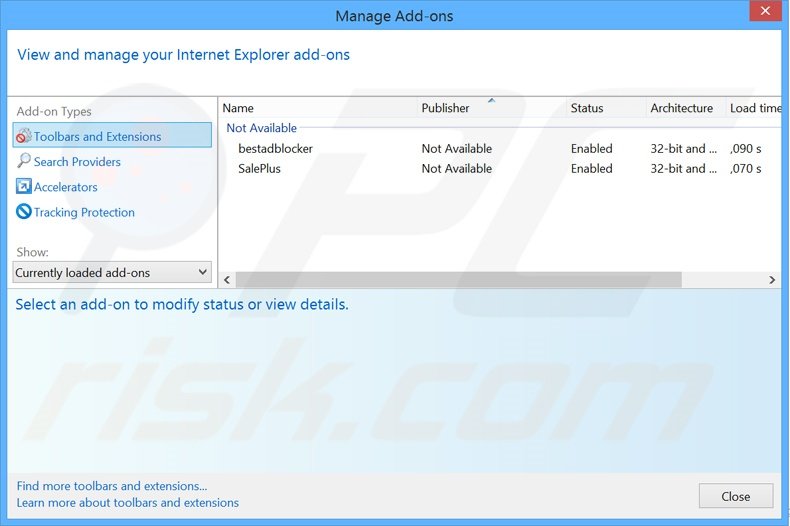Click bestadblocker's Not Available publisher cell

456,149
